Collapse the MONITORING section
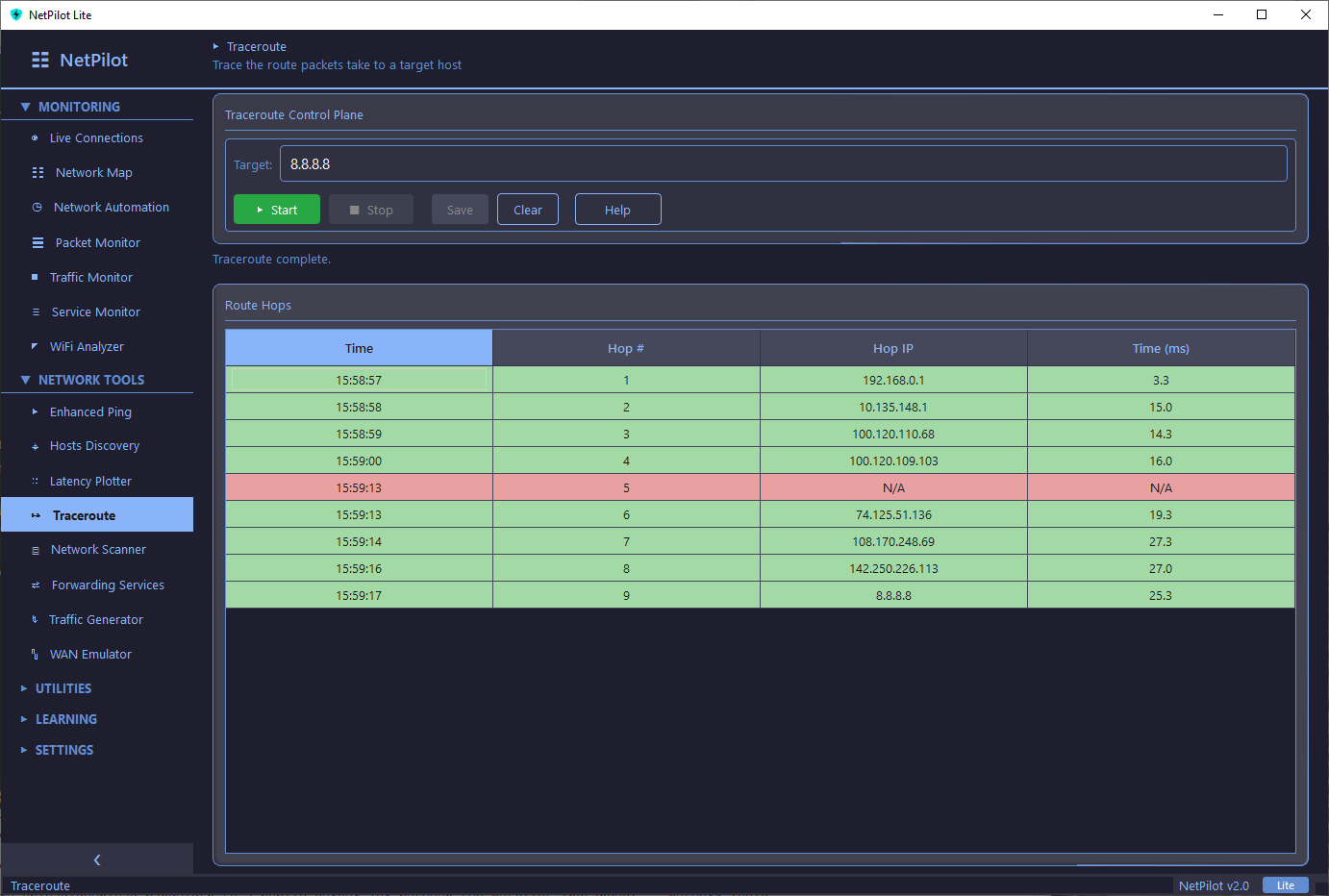The width and height of the screenshot is (1329, 896). click(x=25, y=107)
